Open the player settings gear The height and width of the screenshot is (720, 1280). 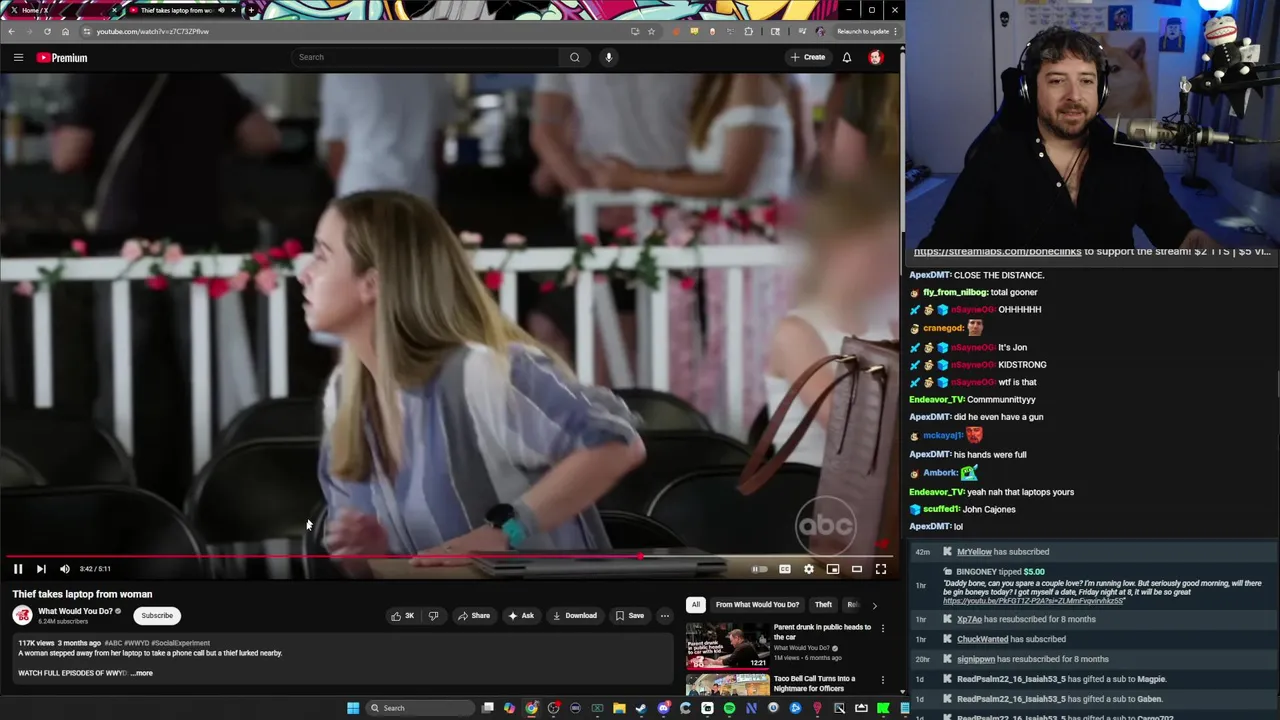click(x=809, y=569)
